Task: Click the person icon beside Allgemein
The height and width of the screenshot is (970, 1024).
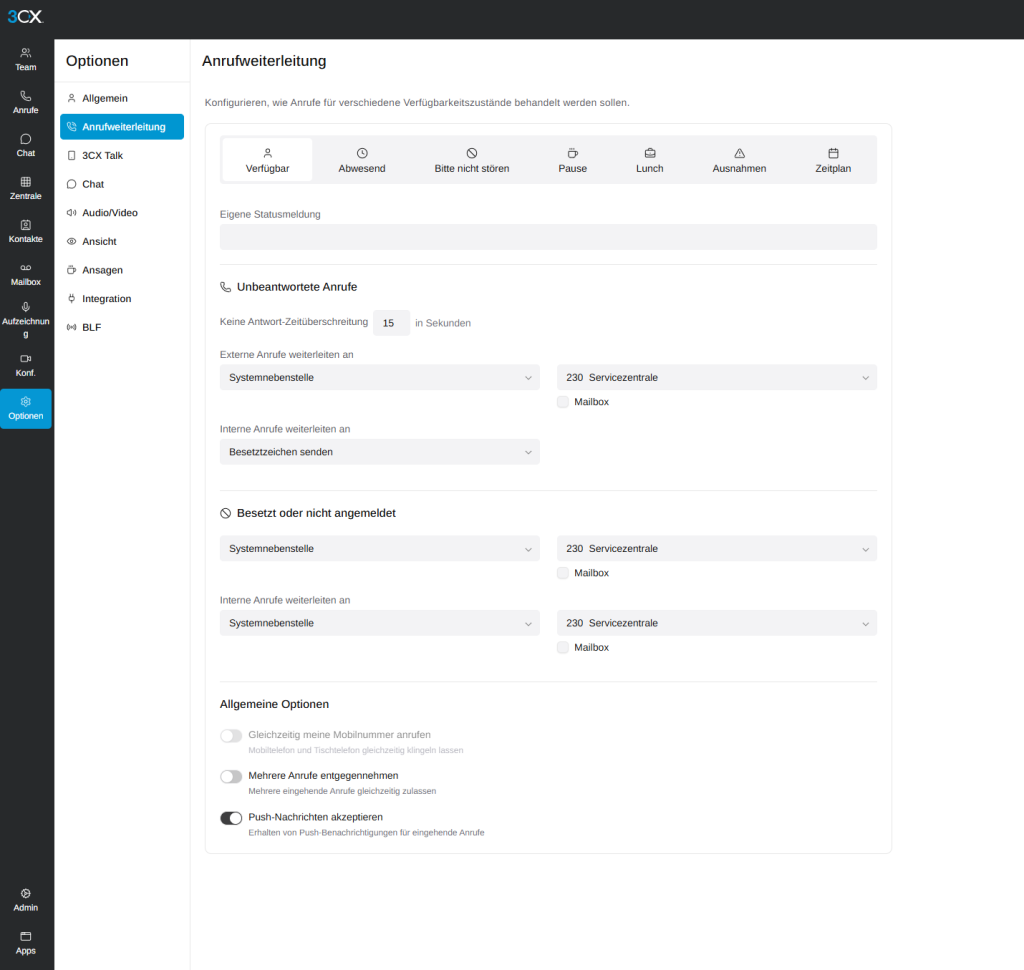Action: (72, 98)
